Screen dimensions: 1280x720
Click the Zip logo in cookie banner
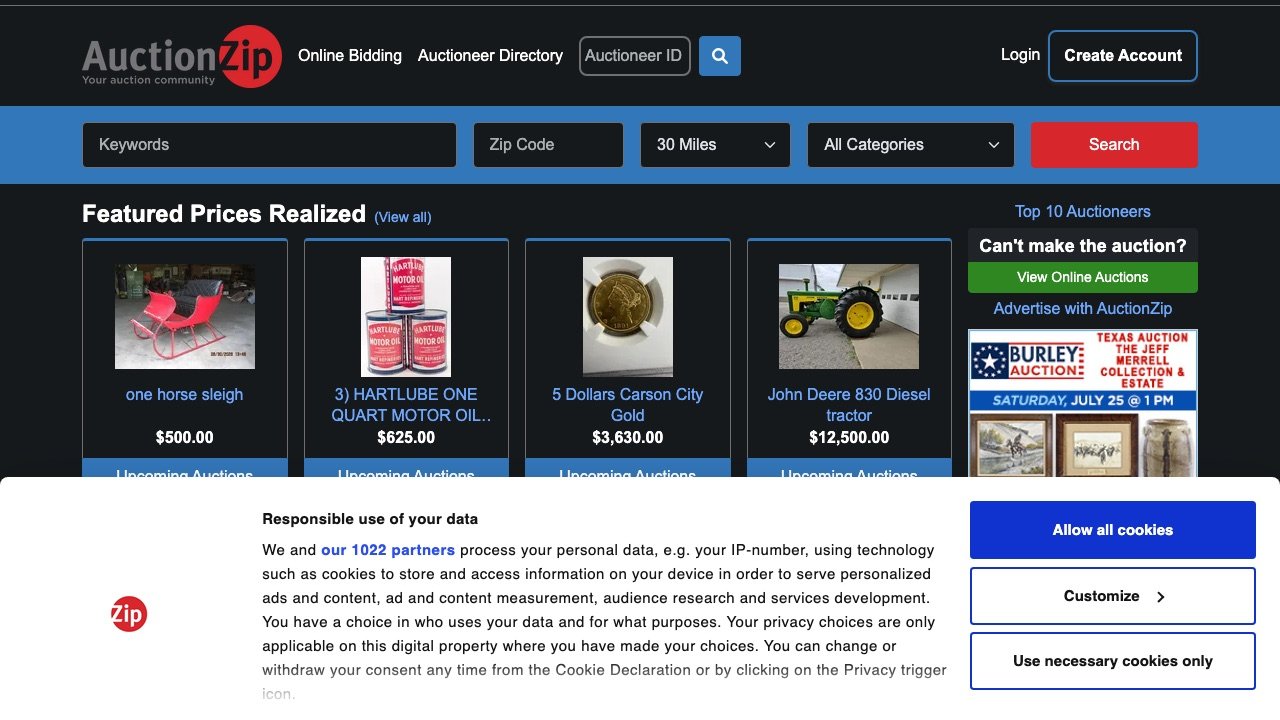tap(129, 614)
